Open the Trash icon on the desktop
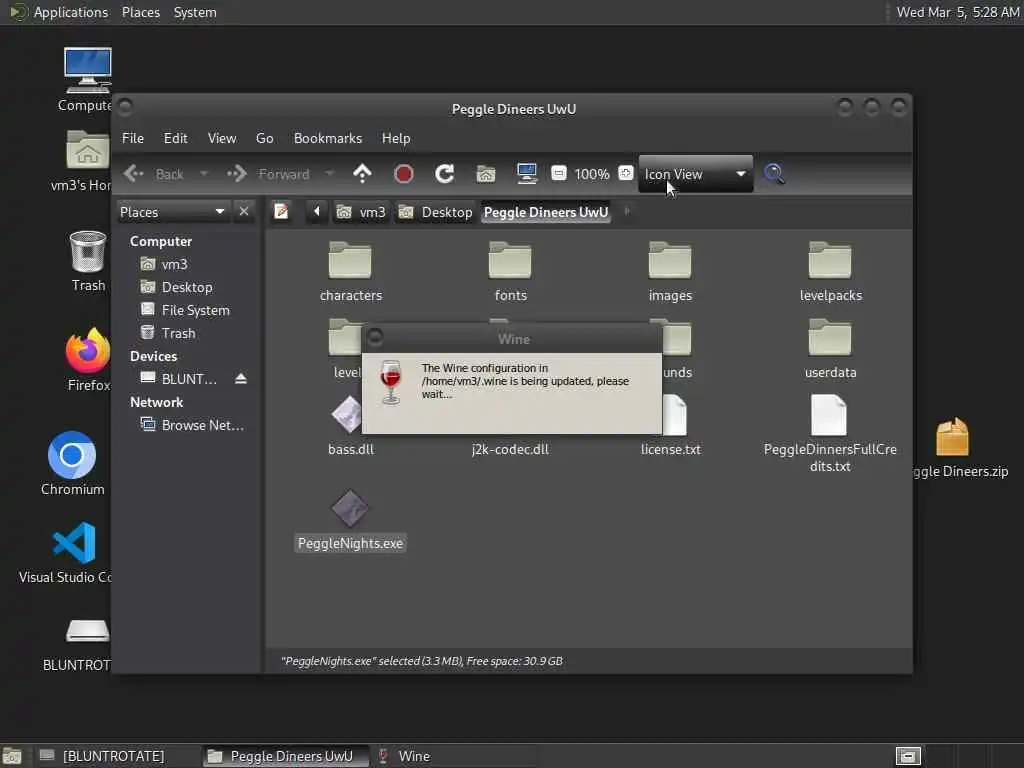The height and width of the screenshot is (768, 1024). pyautogui.click(x=88, y=261)
